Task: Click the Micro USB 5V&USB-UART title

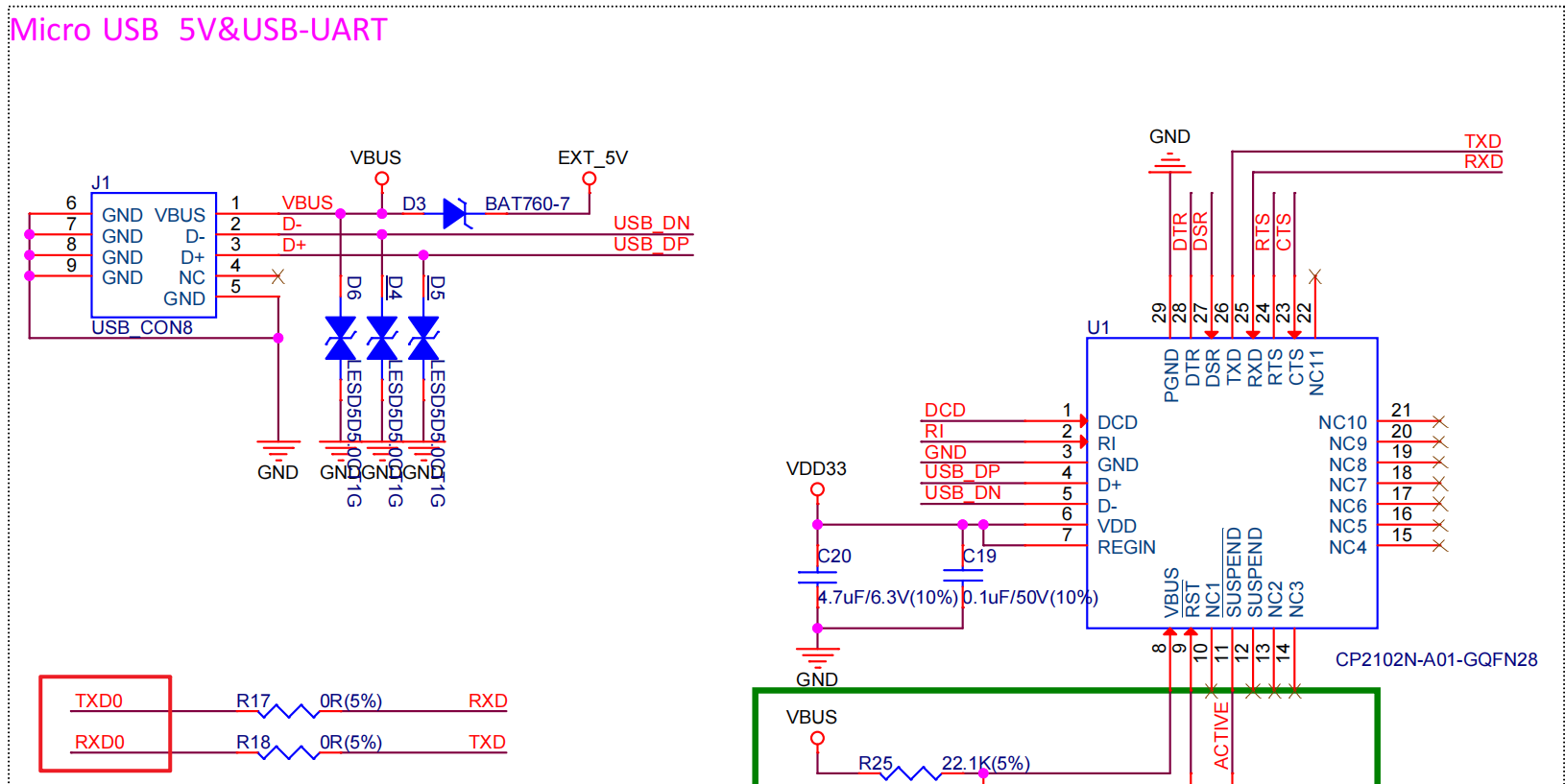Action: pyautogui.click(x=199, y=30)
